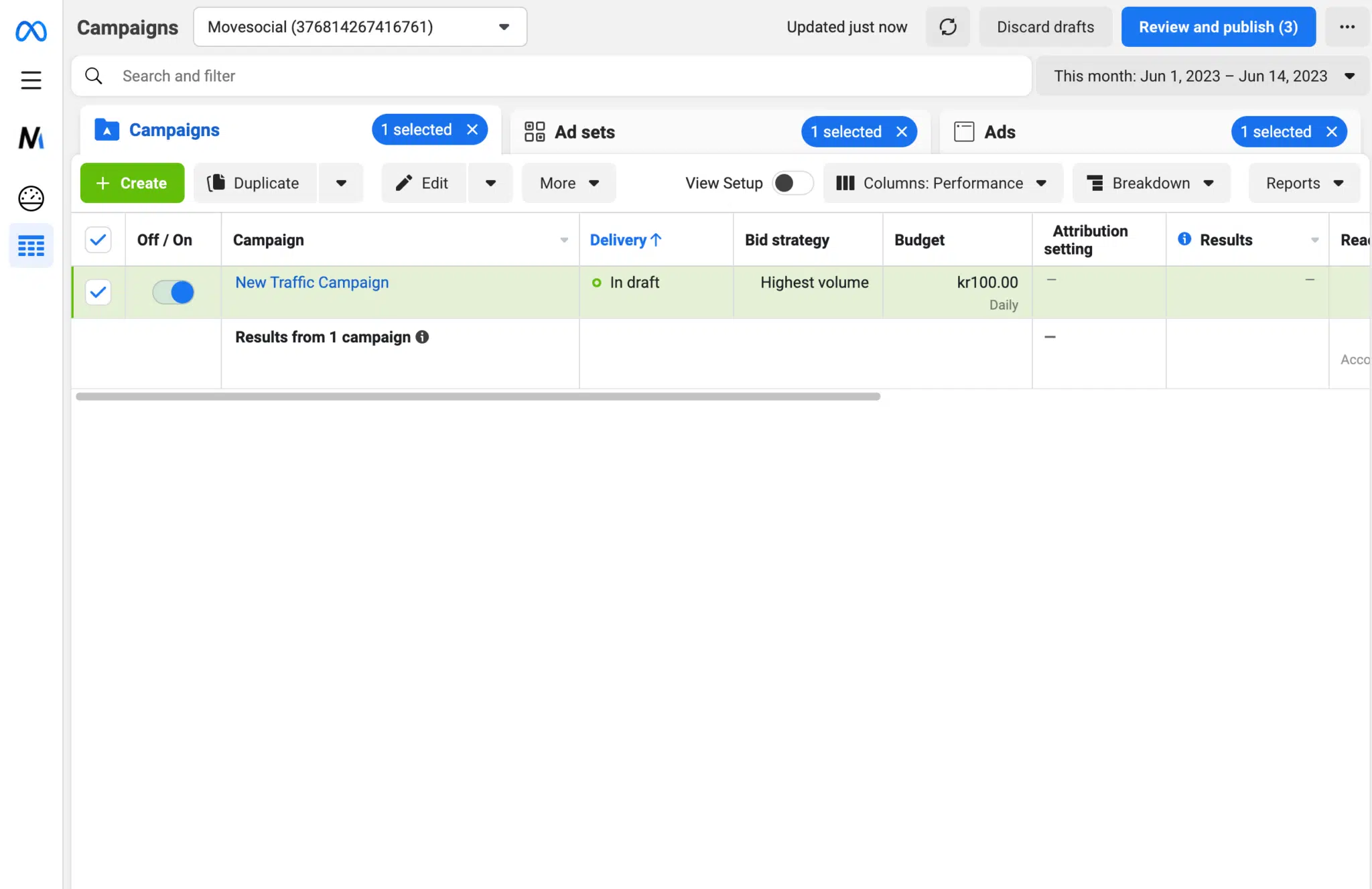Turn off the New Traffic Campaign switch
This screenshot has height=889, width=1372.
tap(173, 292)
